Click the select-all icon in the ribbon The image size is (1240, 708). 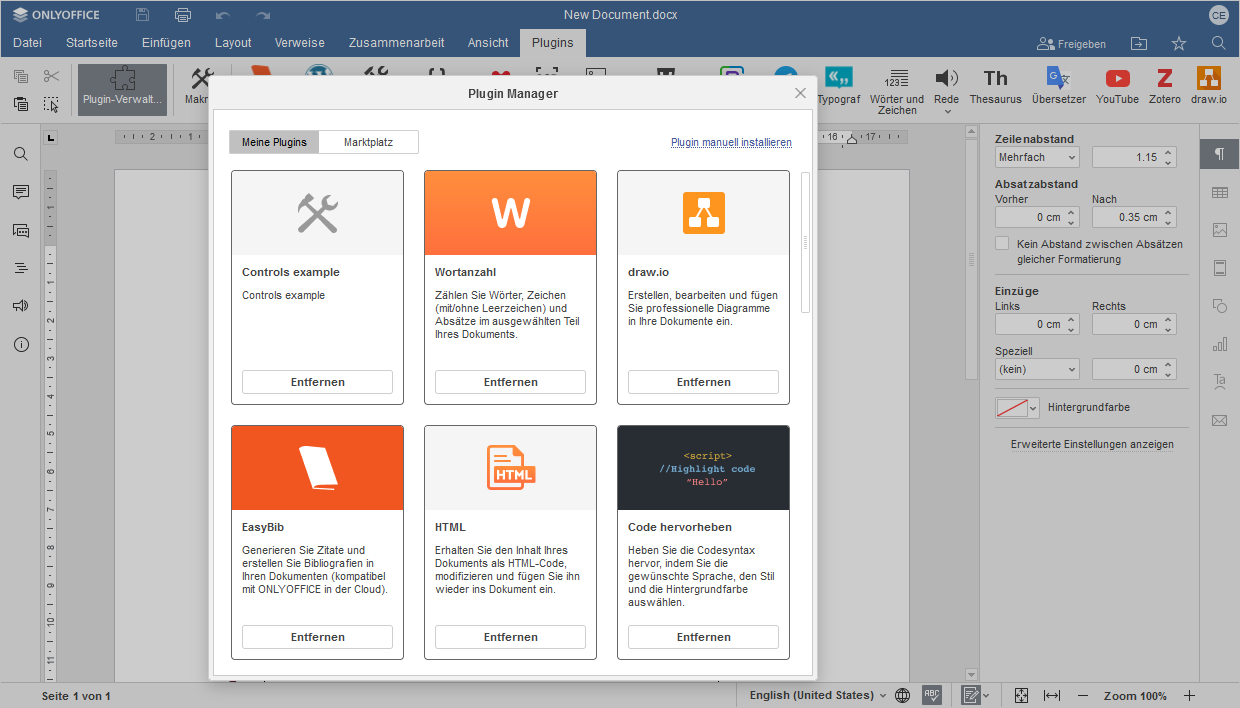tap(52, 104)
